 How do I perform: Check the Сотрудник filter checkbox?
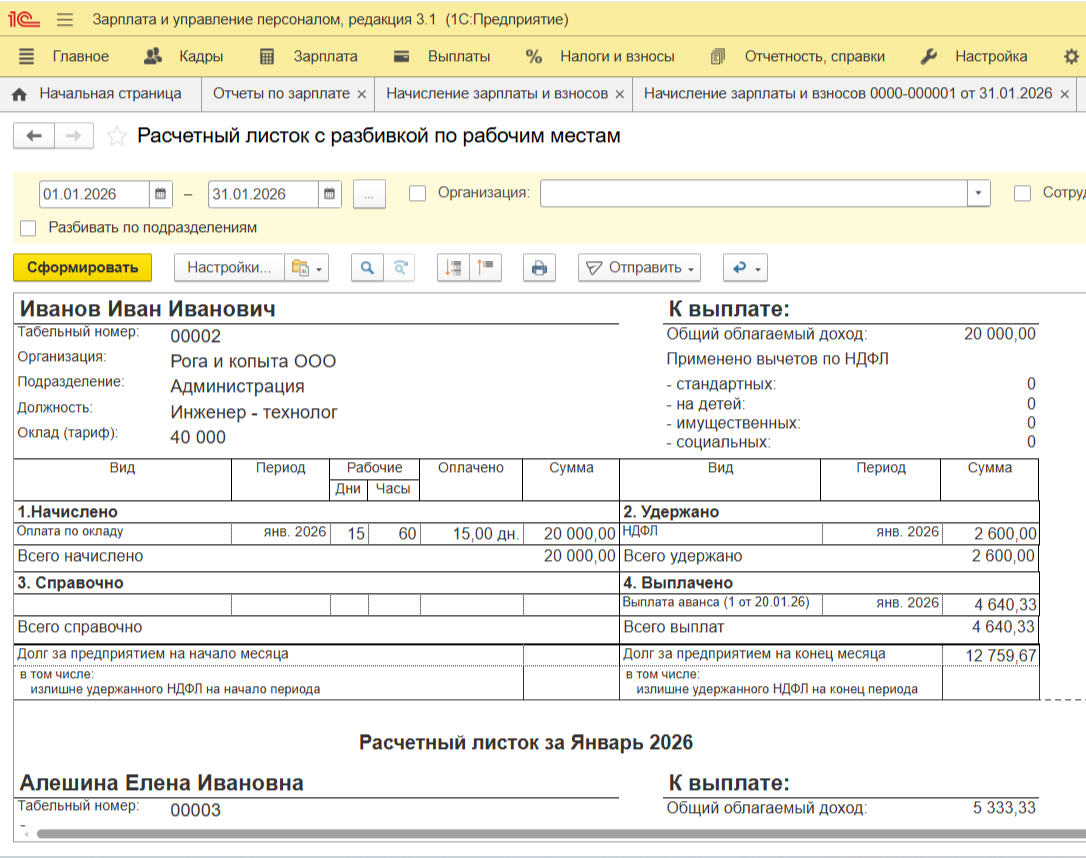tap(1022, 194)
